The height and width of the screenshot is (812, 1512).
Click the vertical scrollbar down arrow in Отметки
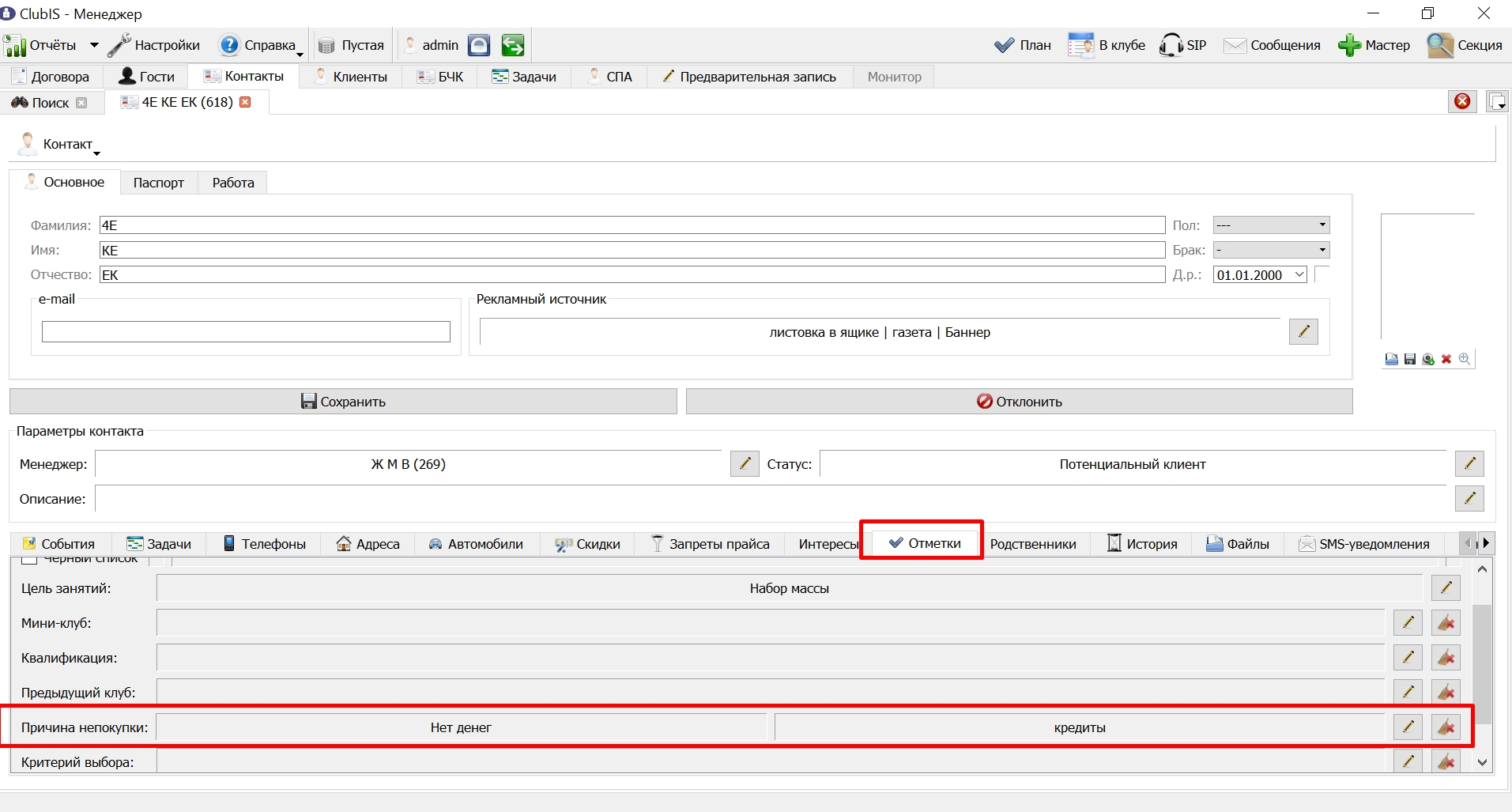[x=1483, y=763]
